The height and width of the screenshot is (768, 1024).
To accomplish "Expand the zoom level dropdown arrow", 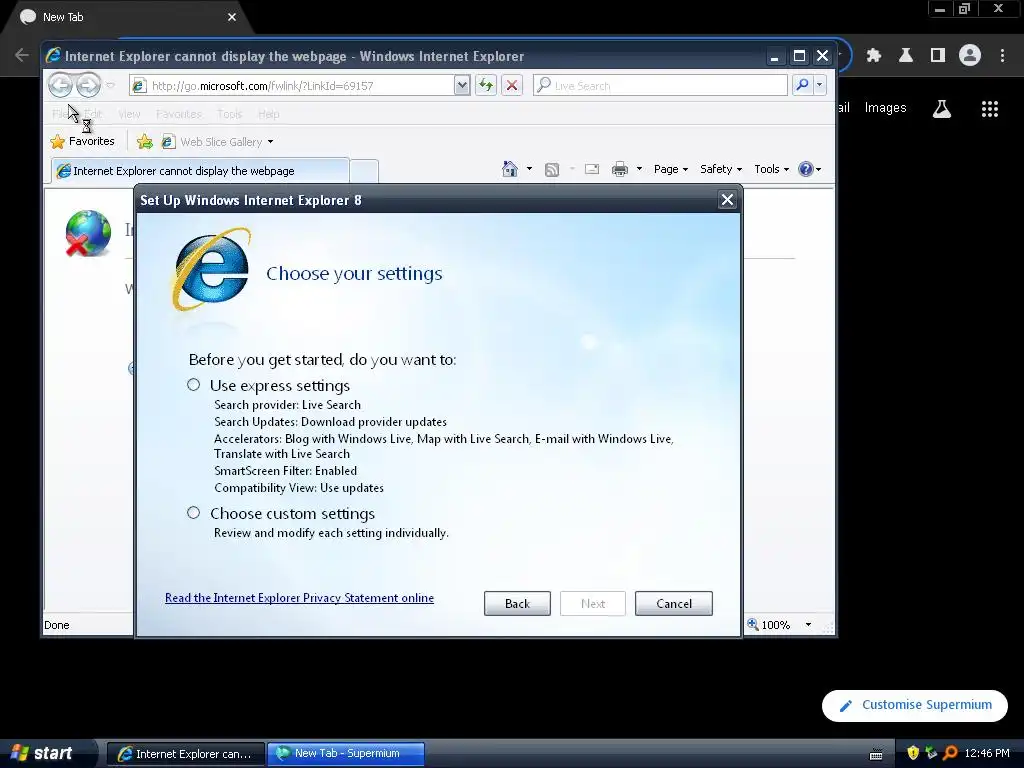I will [x=808, y=625].
